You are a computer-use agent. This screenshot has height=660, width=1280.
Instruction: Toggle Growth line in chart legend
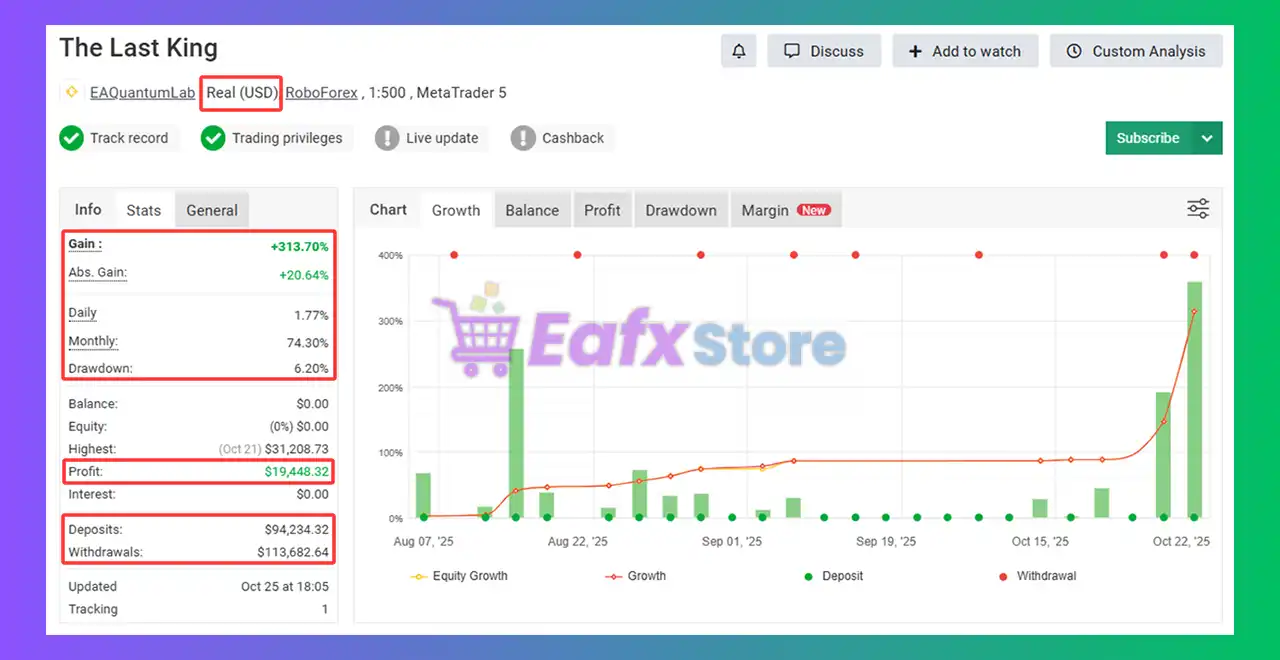(635, 576)
